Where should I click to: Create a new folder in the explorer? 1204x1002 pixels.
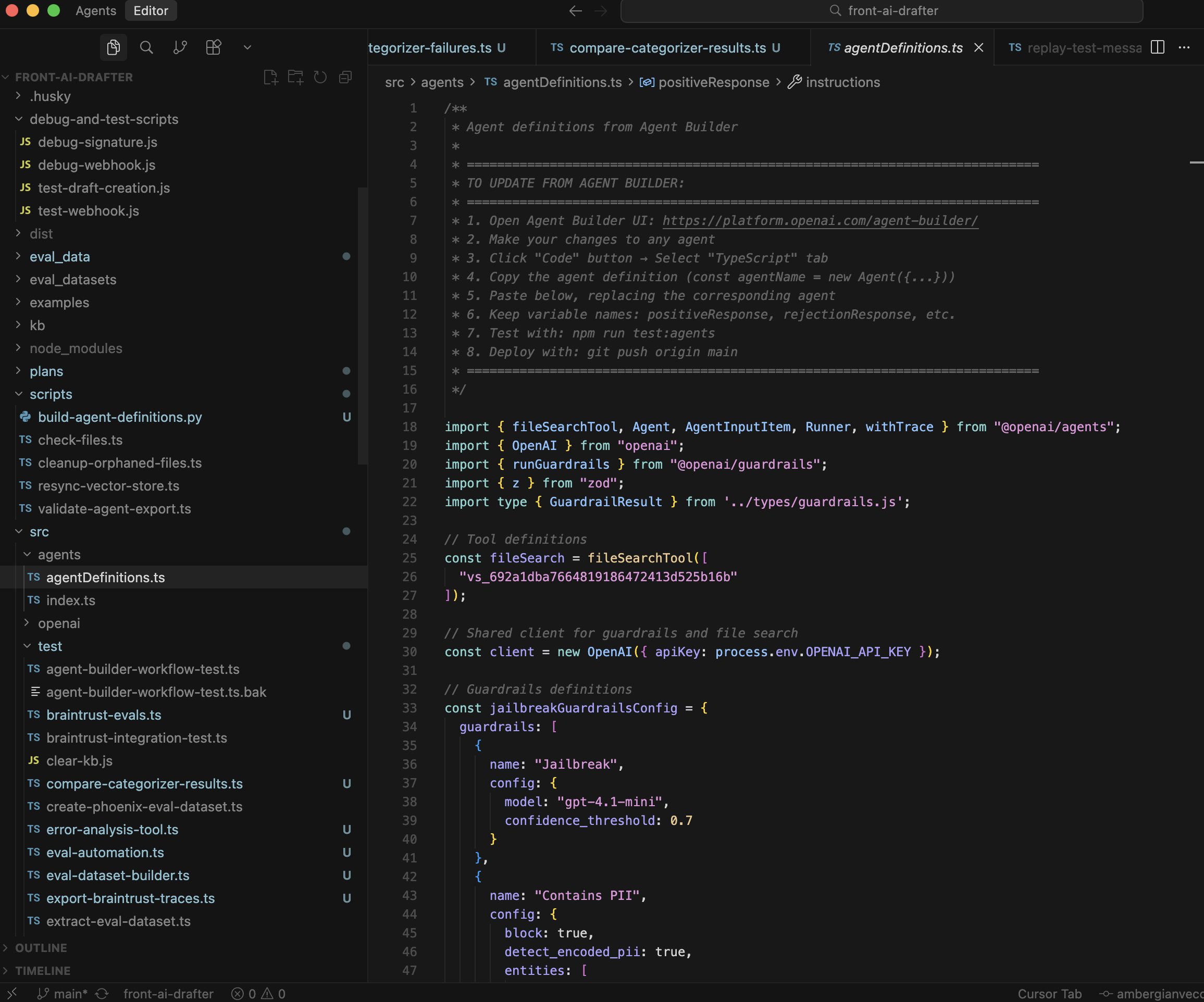point(295,76)
